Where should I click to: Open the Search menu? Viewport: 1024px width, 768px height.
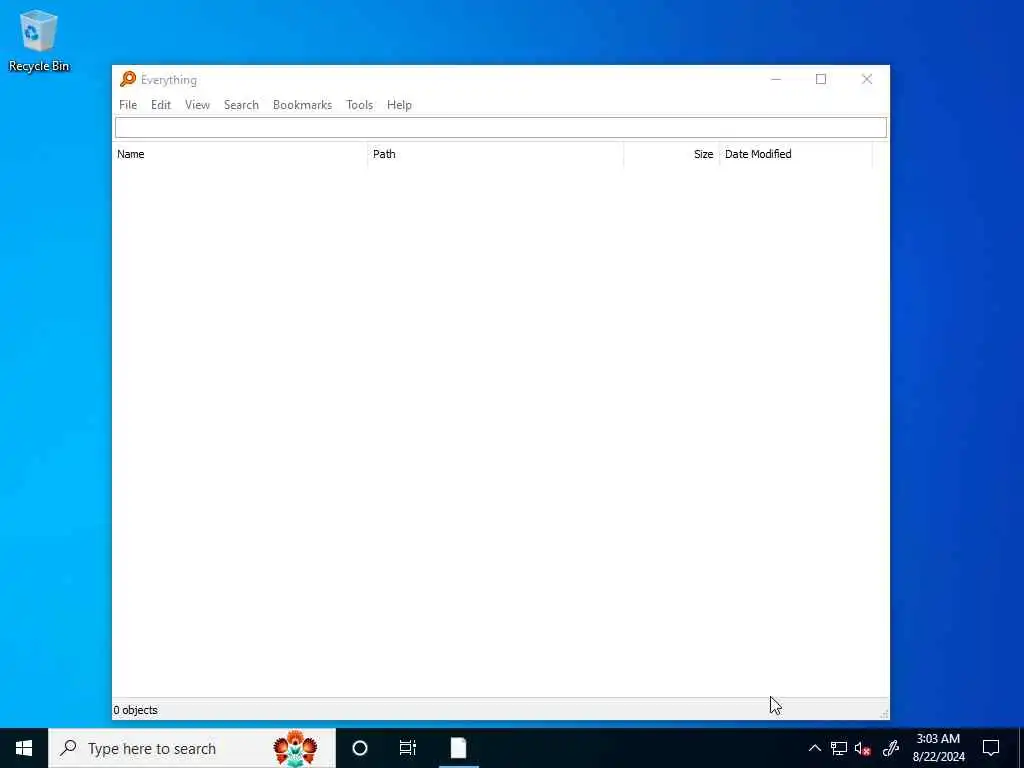tap(241, 104)
